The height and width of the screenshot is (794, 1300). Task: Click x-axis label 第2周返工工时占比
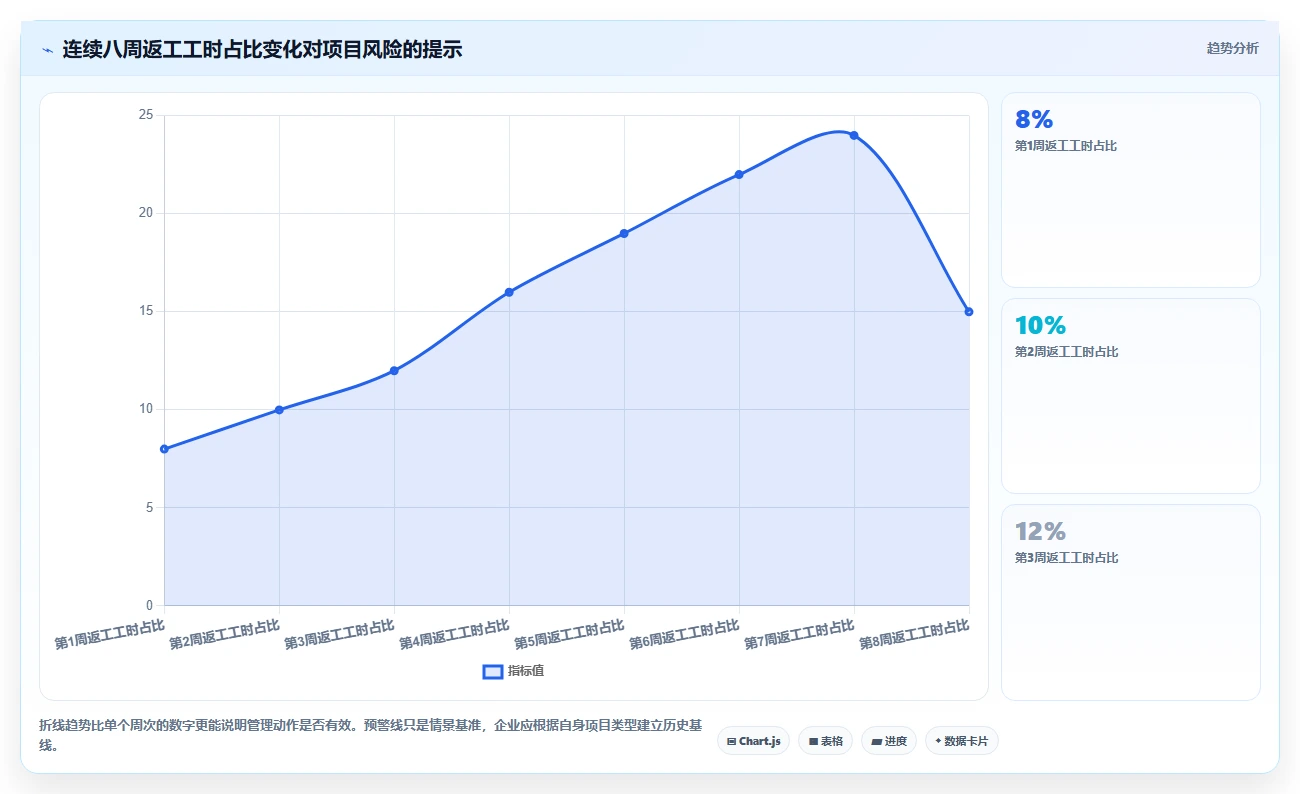225,635
